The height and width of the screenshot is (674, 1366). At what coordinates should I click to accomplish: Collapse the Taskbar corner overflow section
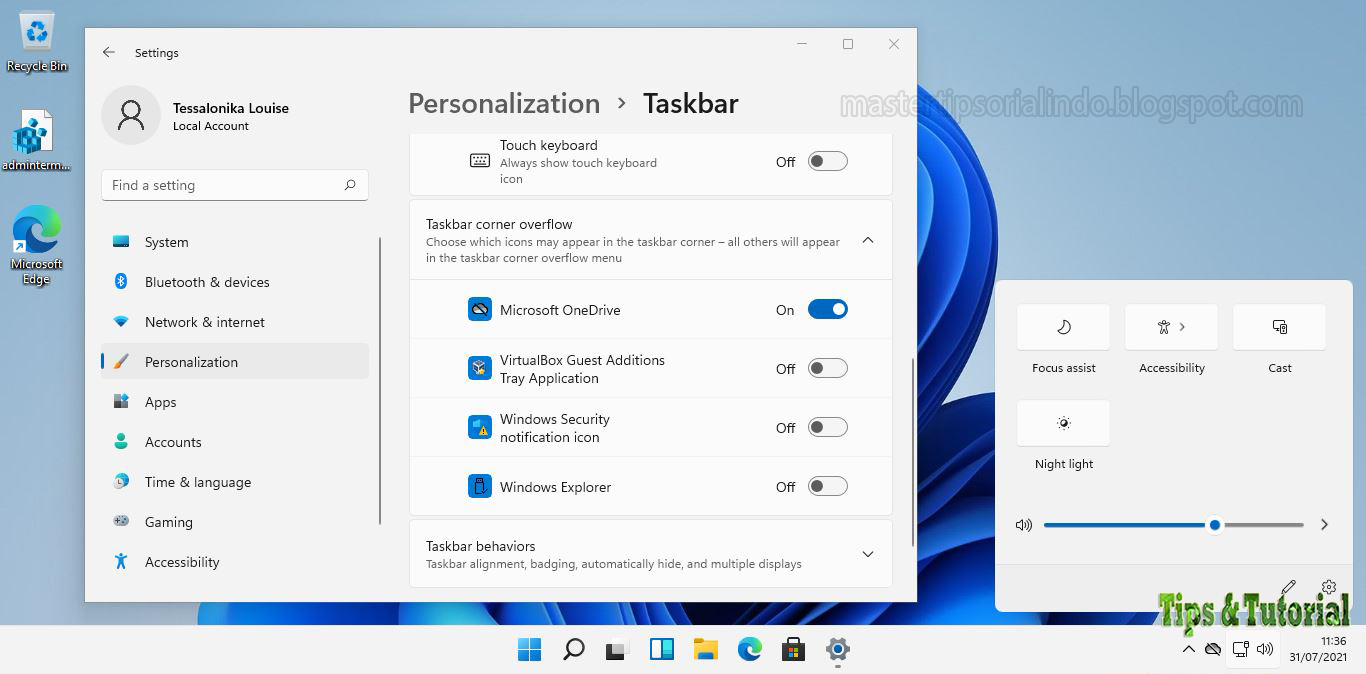click(x=867, y=240)
